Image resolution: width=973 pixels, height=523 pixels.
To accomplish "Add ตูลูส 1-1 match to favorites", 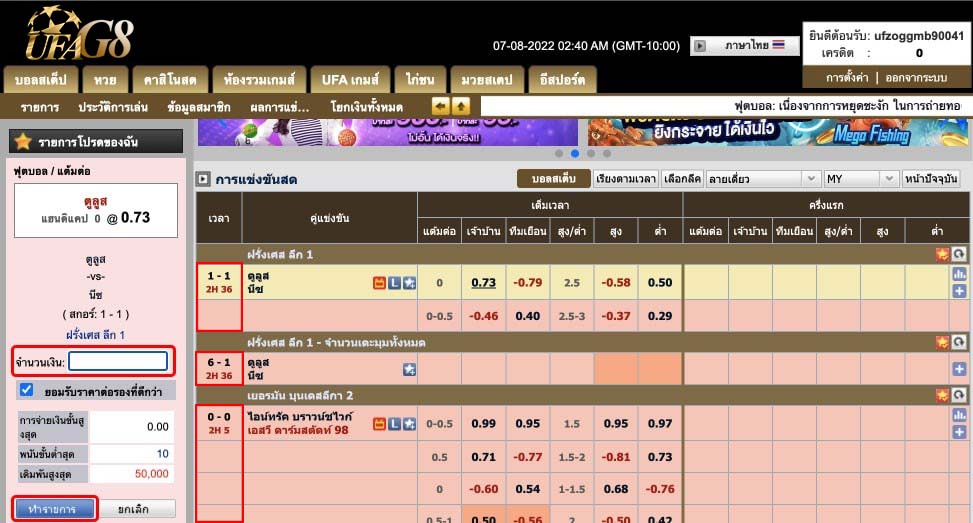I will click(409, 283).
